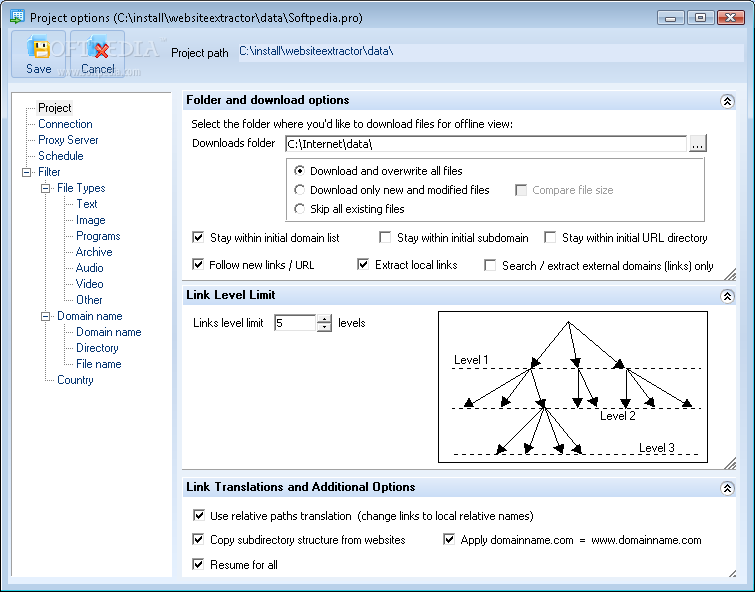Click the link levels diagram image
Viewport: 755px width, 592px height.
[573, 387]
